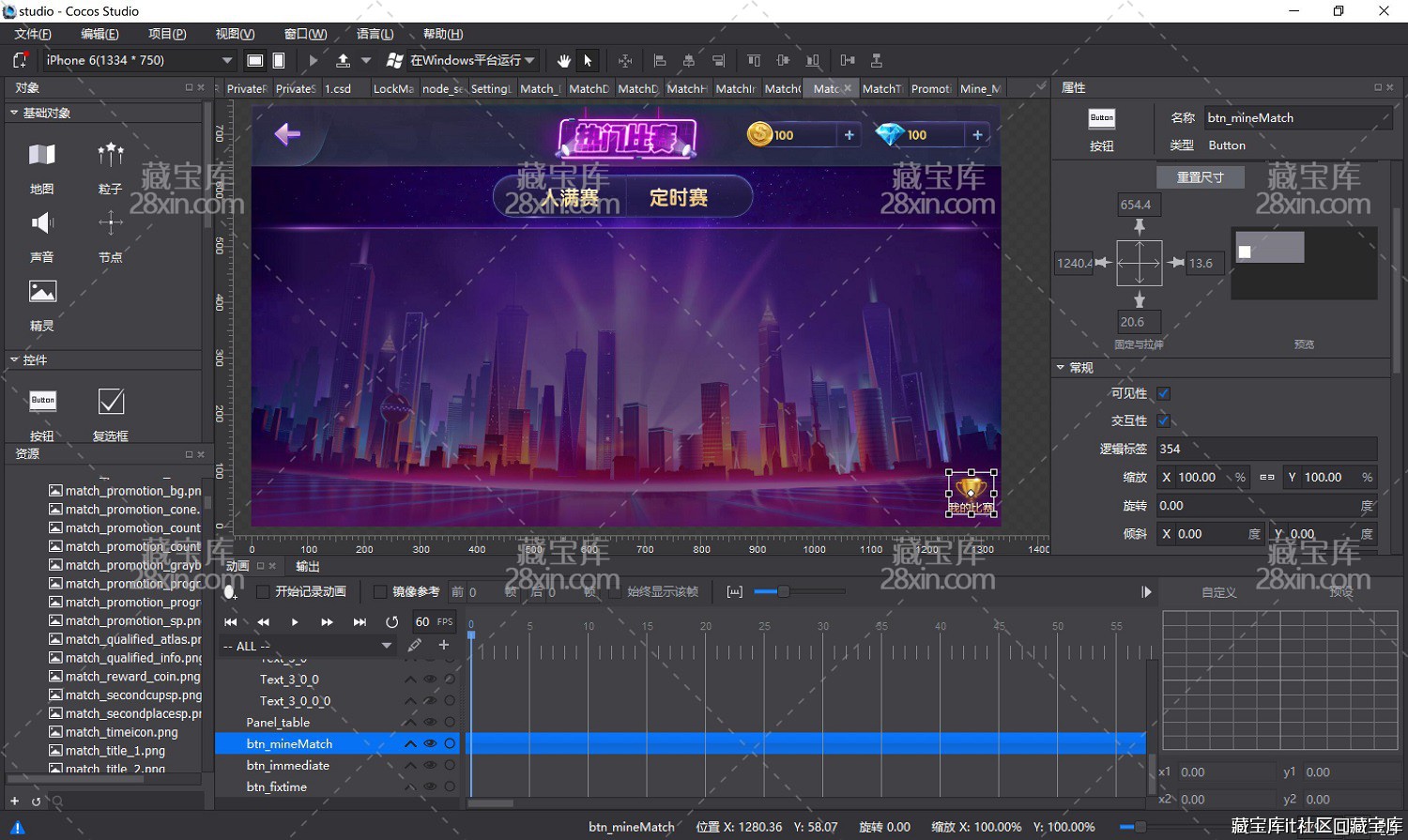This screenshot has height=840, width=1408.
Task: Click the timeline zoom slider handle
Action: tap(783, 591)
